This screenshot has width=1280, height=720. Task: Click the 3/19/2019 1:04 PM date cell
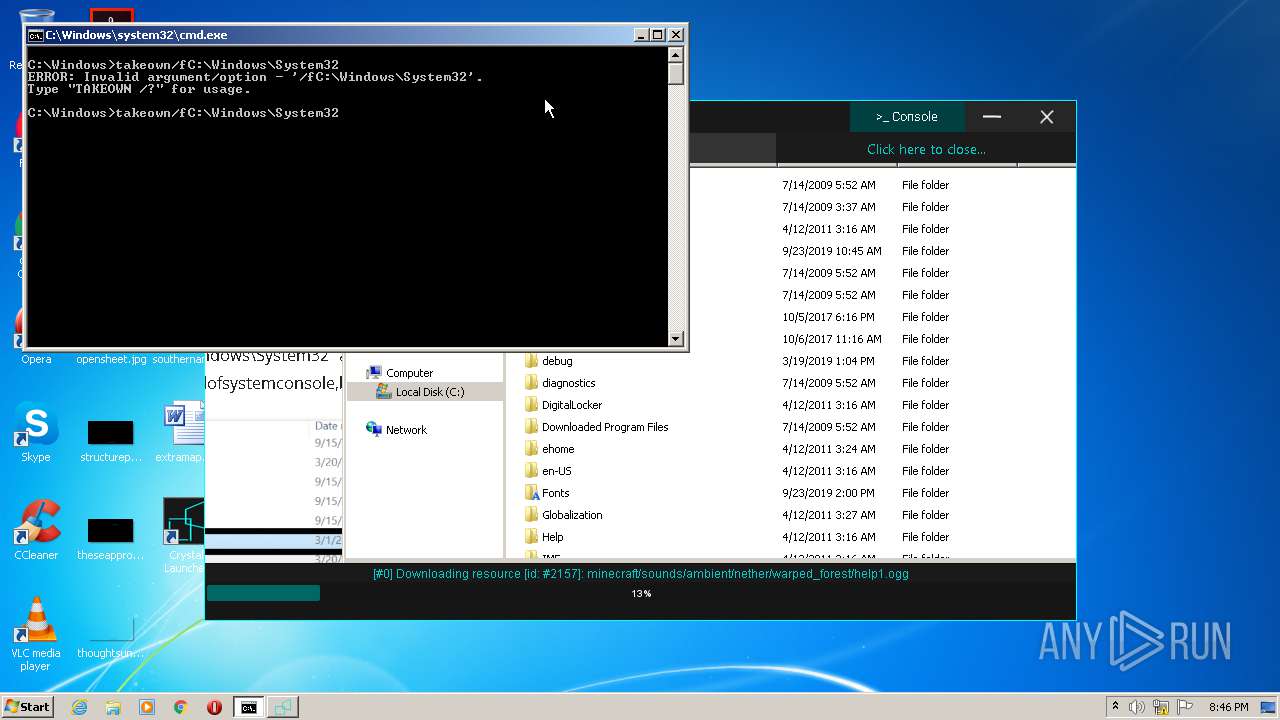[x=828, y=361]
